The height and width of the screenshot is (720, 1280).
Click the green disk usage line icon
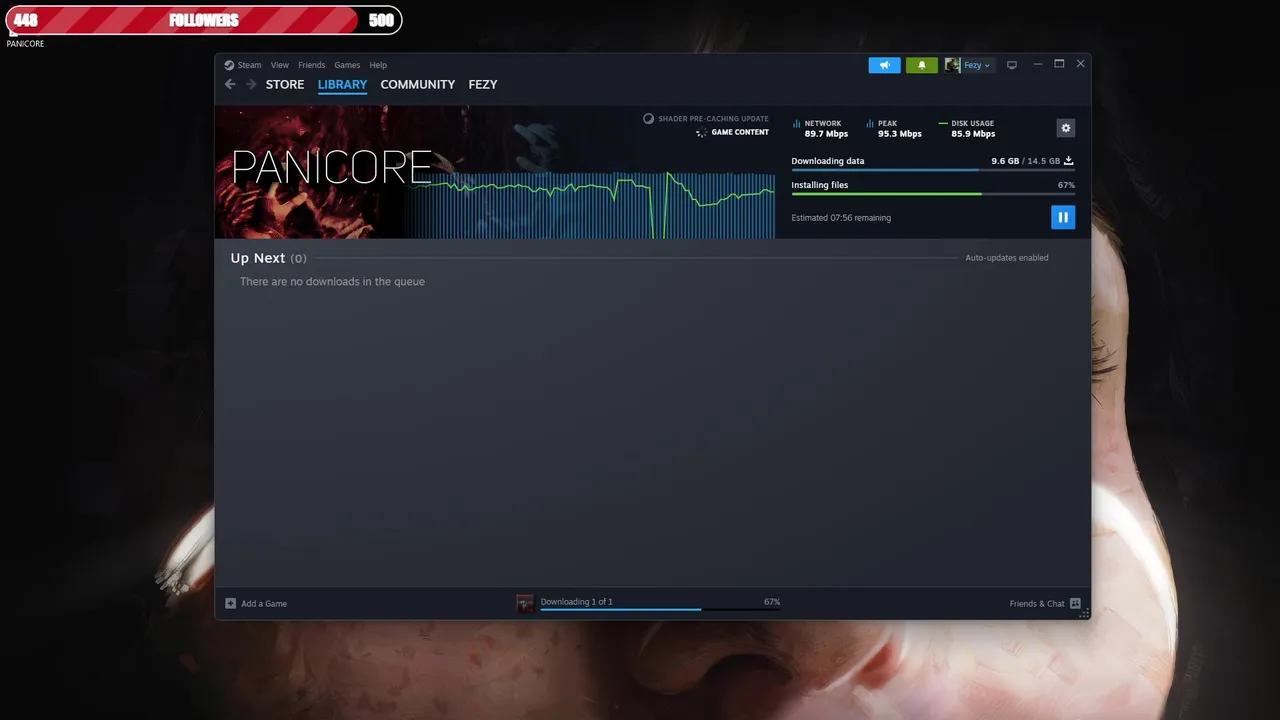pos(943,124)
